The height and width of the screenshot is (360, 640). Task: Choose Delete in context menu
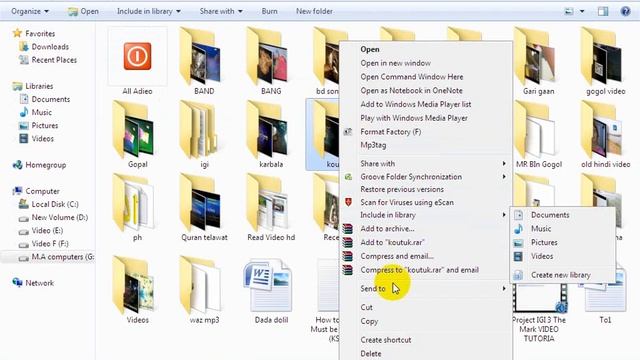click(371, 354)
